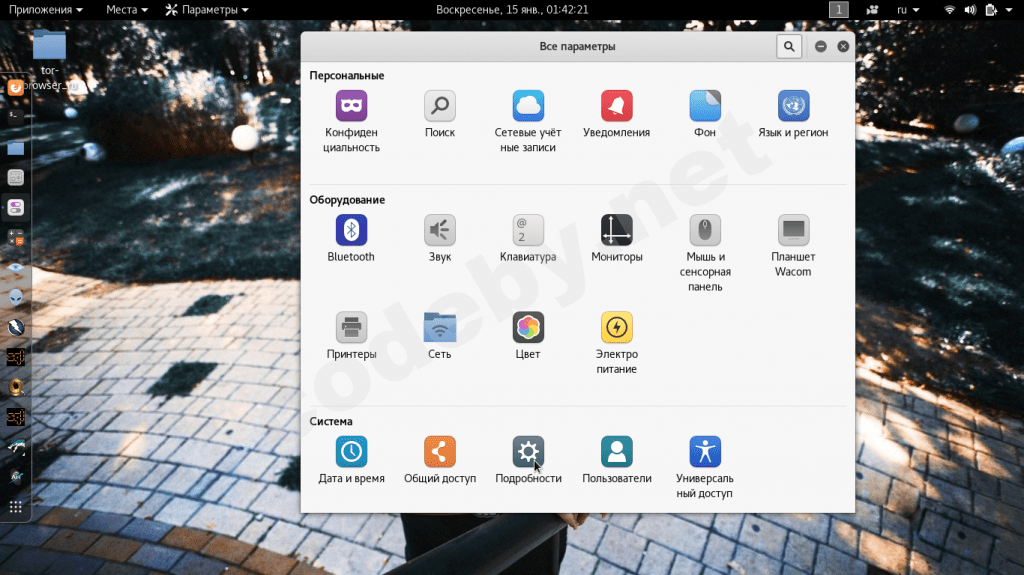Expand the Места menu
Screen dimensions: 1024x575
coord(127,10)
